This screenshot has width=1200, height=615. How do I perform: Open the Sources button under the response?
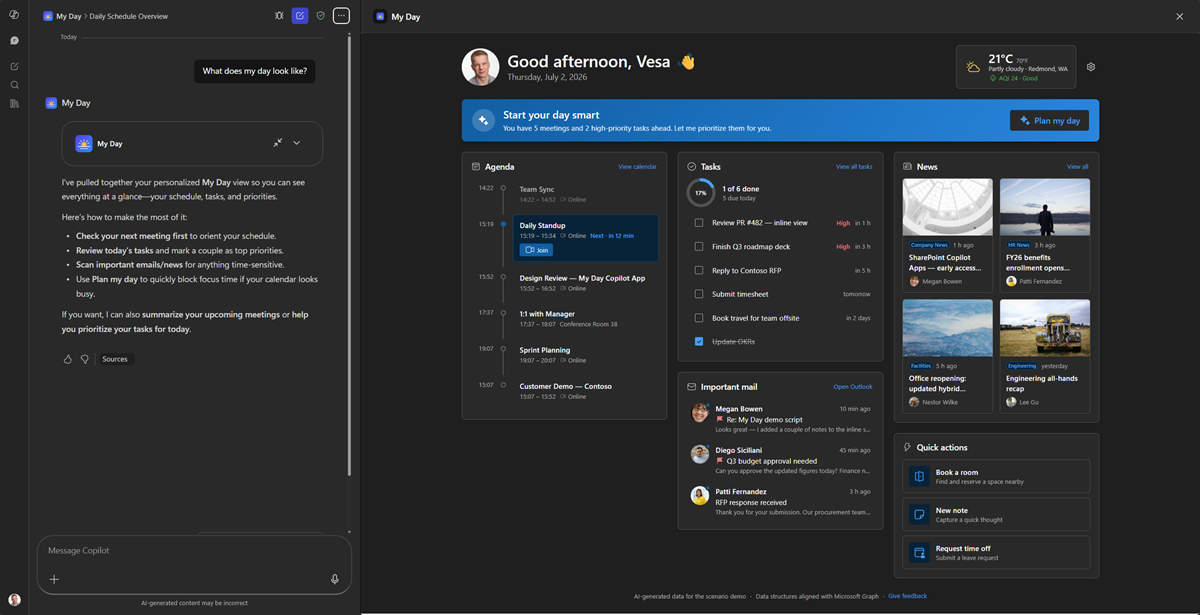click(x=115, y=359)
